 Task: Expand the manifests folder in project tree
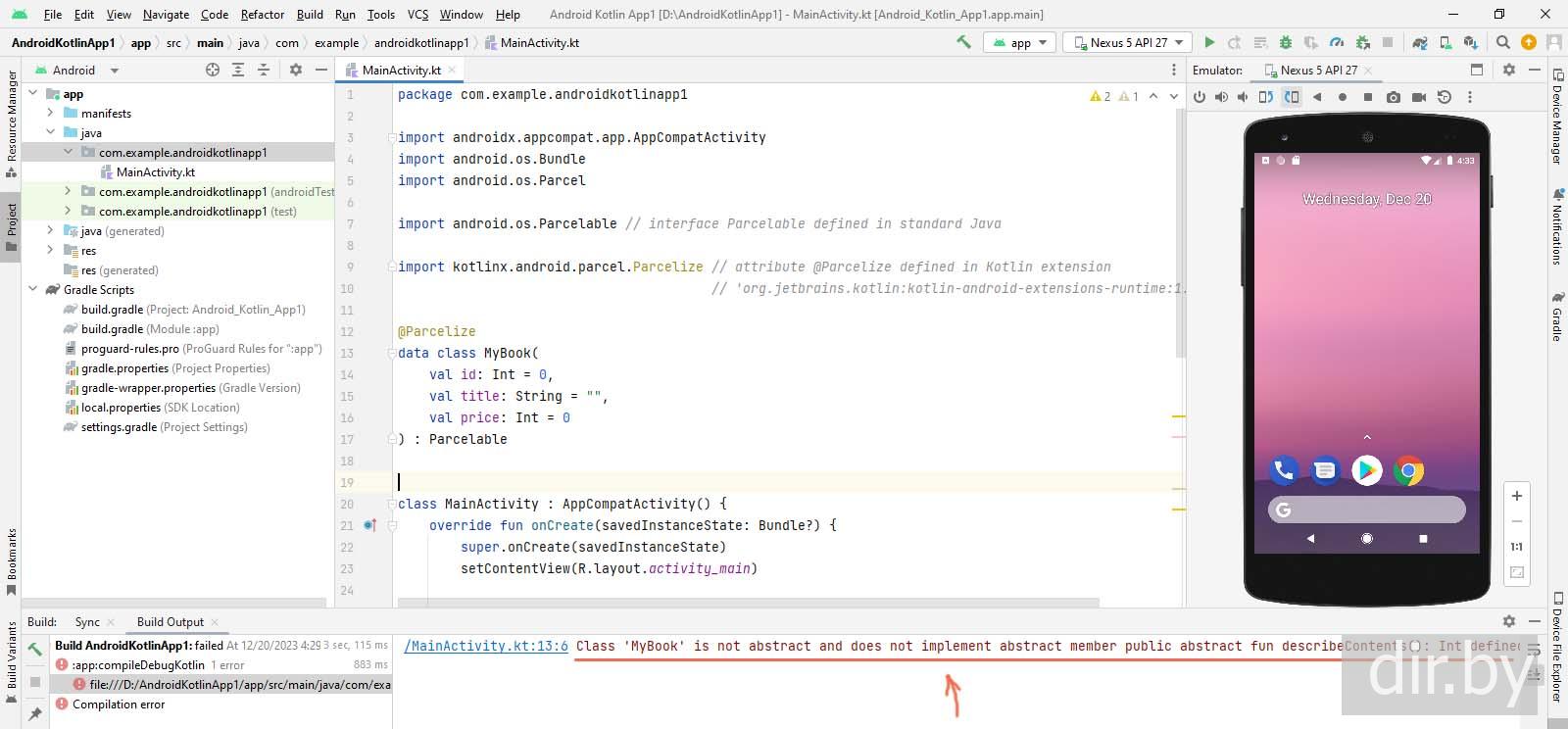[x=51, y=114]
